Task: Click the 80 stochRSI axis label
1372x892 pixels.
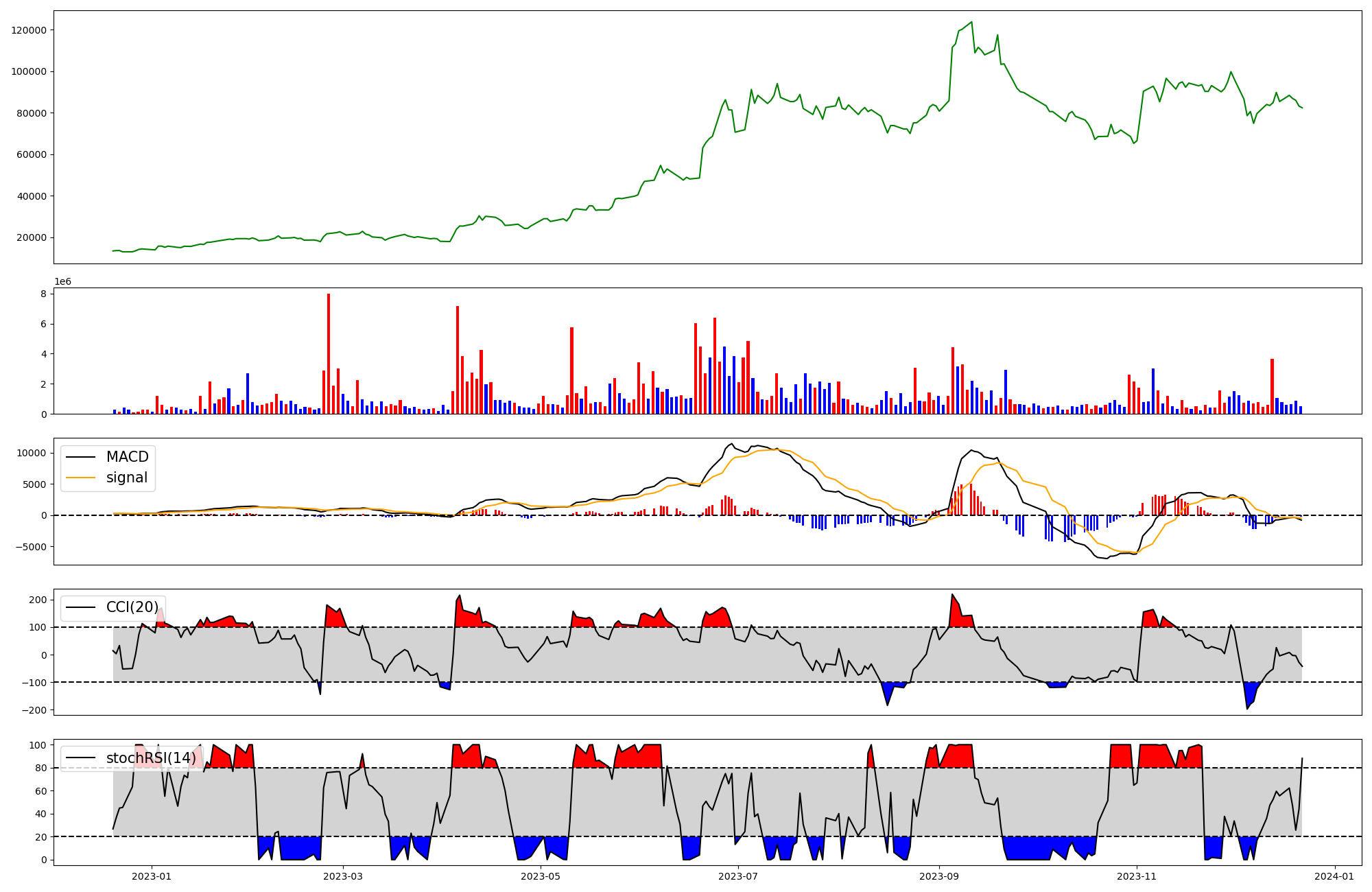Action: point(40,768)
